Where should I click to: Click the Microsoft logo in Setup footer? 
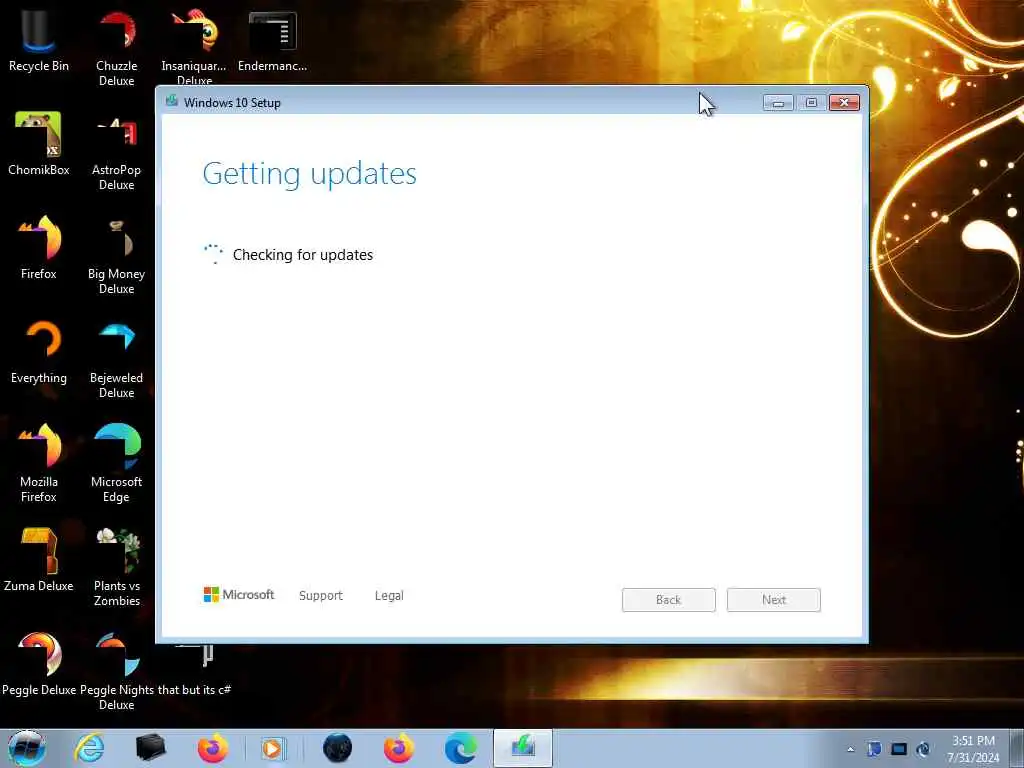[239, 594]
